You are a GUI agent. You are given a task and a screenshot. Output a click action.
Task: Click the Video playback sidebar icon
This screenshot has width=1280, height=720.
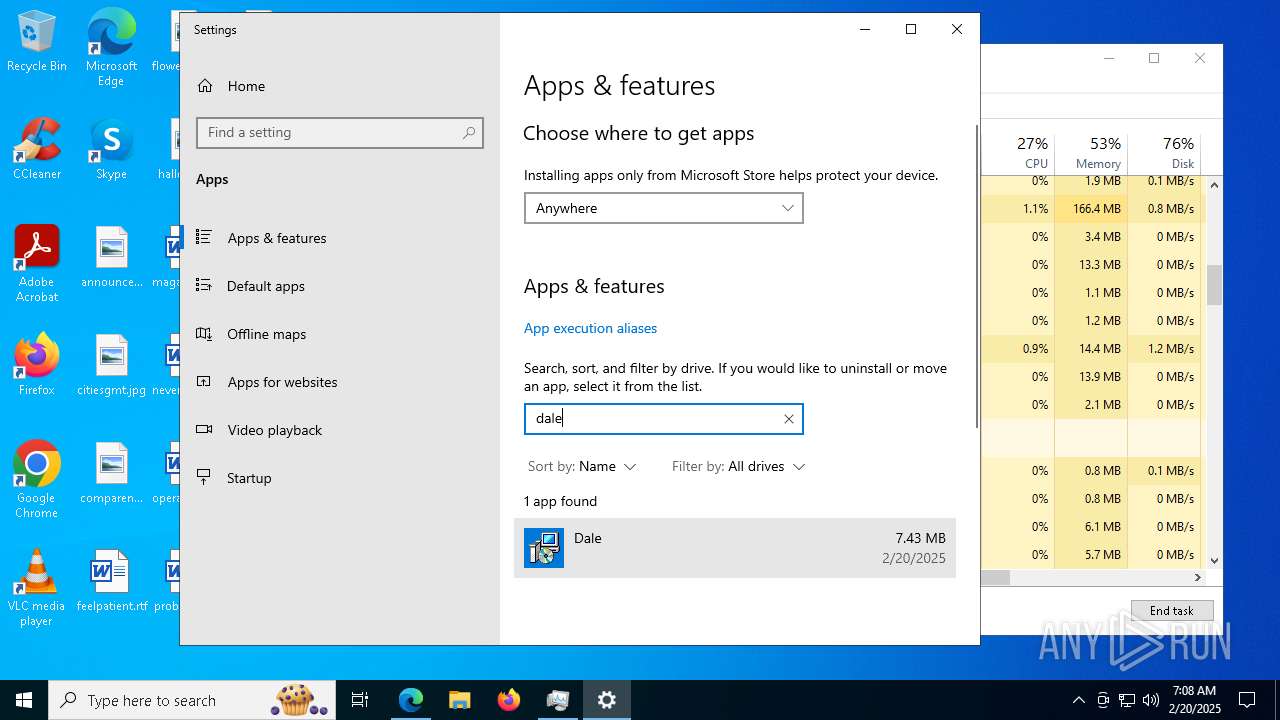(x=204, y=429)
